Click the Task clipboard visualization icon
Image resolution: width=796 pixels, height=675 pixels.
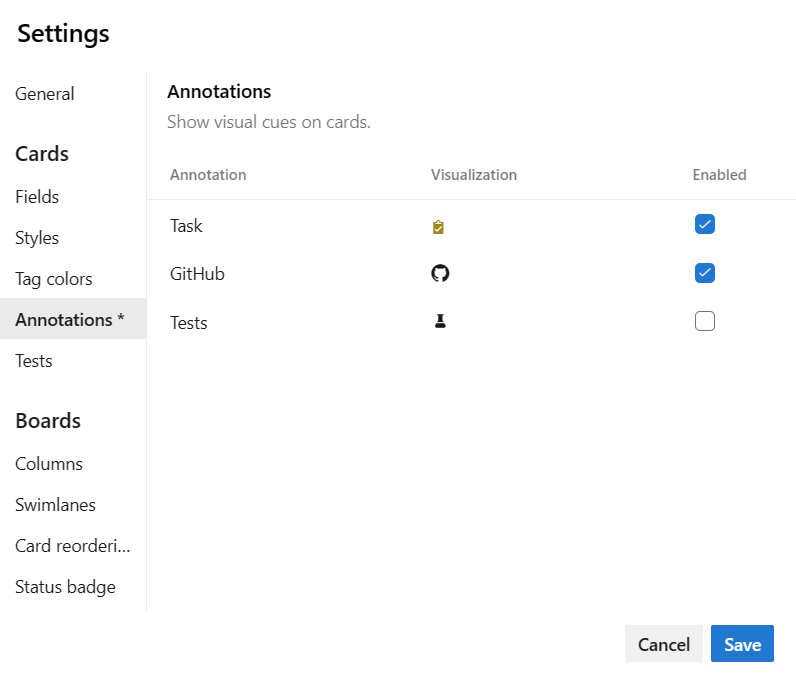[438, 226]
